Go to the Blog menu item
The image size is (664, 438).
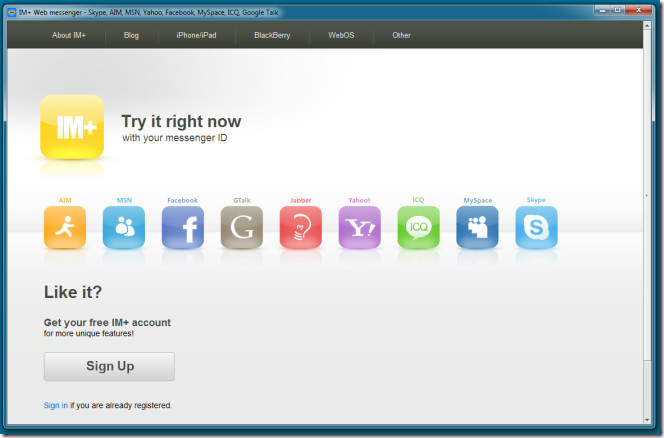tap(131, 35)
